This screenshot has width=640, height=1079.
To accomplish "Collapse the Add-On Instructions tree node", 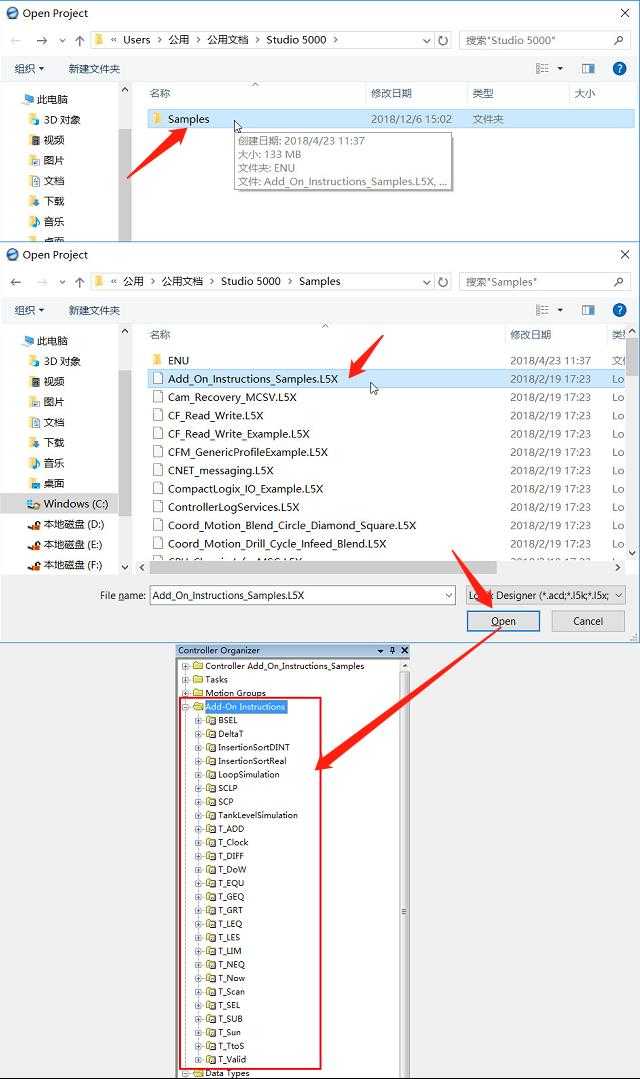I will tap(185, 707).
